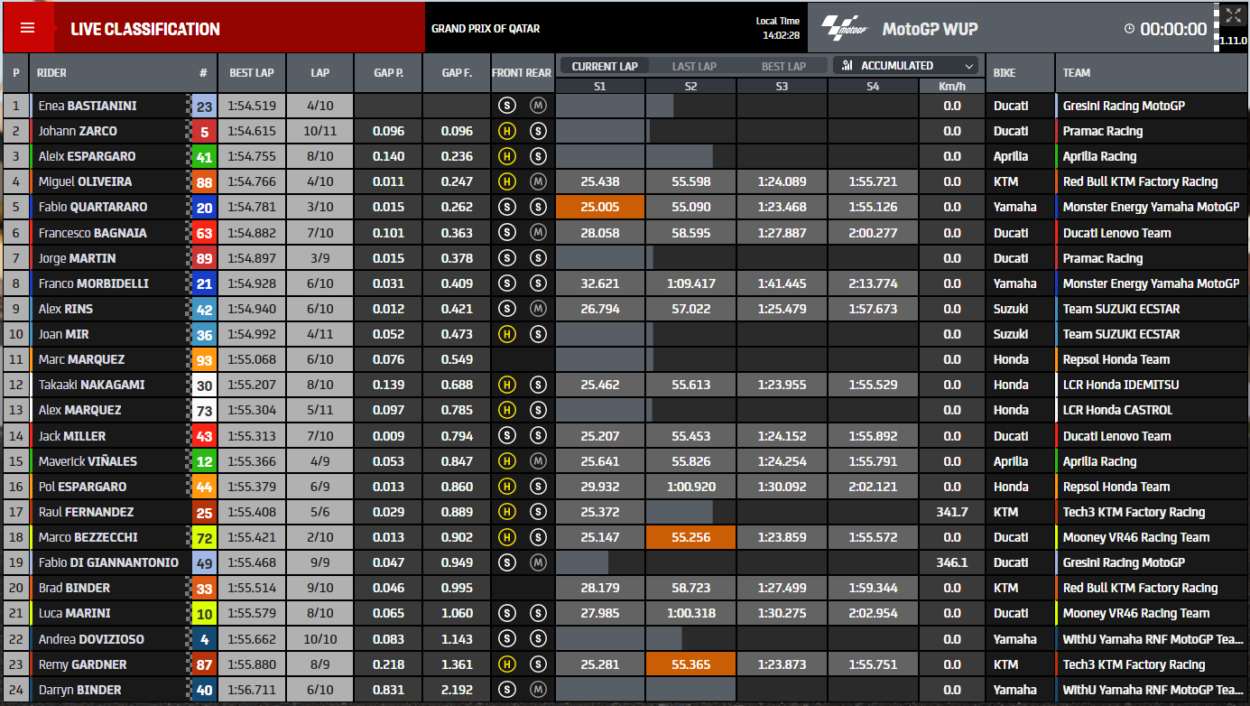This screenshot has width=1250, height=706.
Task: Click the Km/h column header
Action: coord(952,87)
